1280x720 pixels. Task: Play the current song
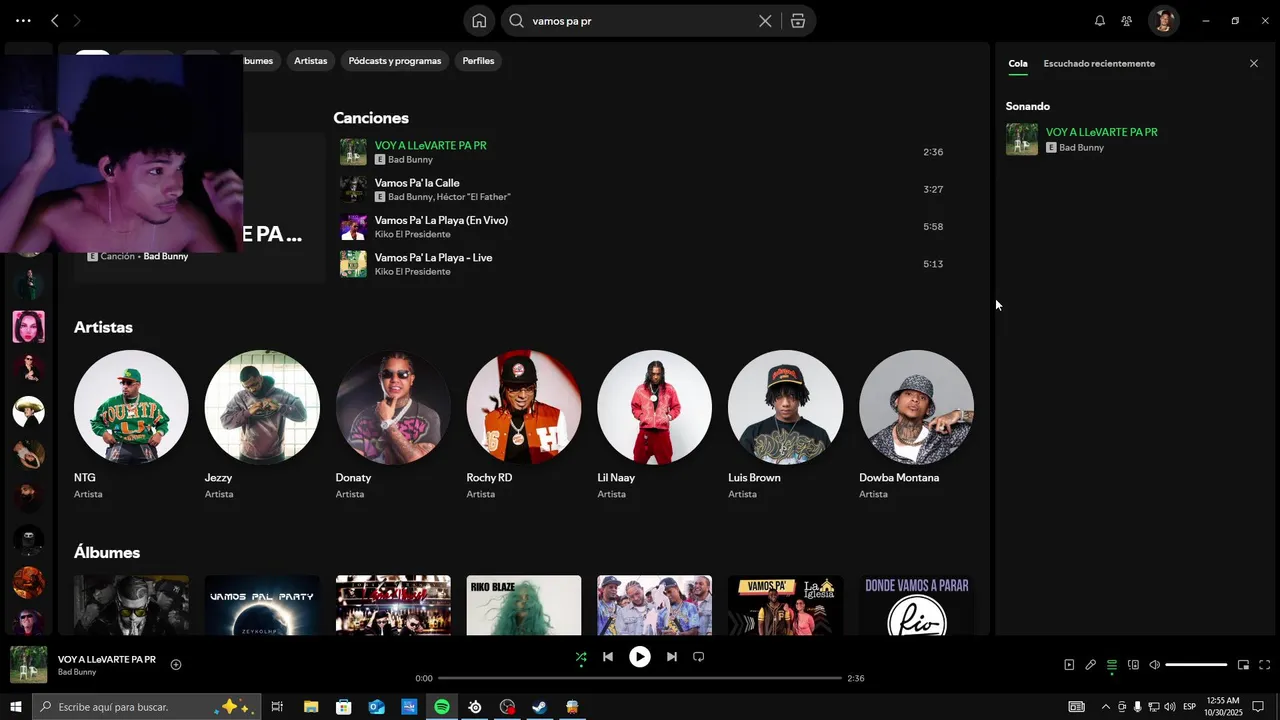point(640,657)
